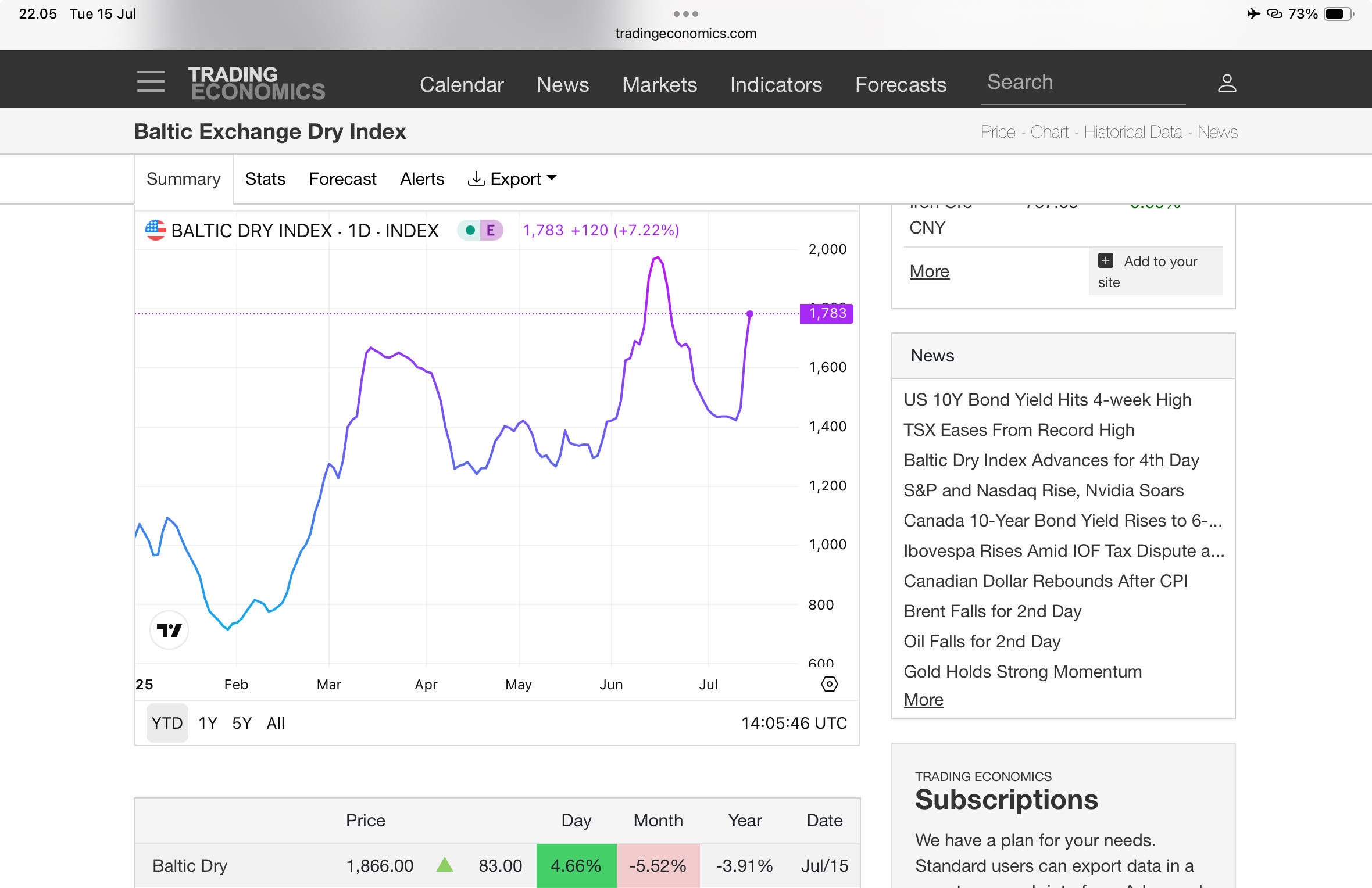
Task: Select the 1Y chart range
Action: 208,723
